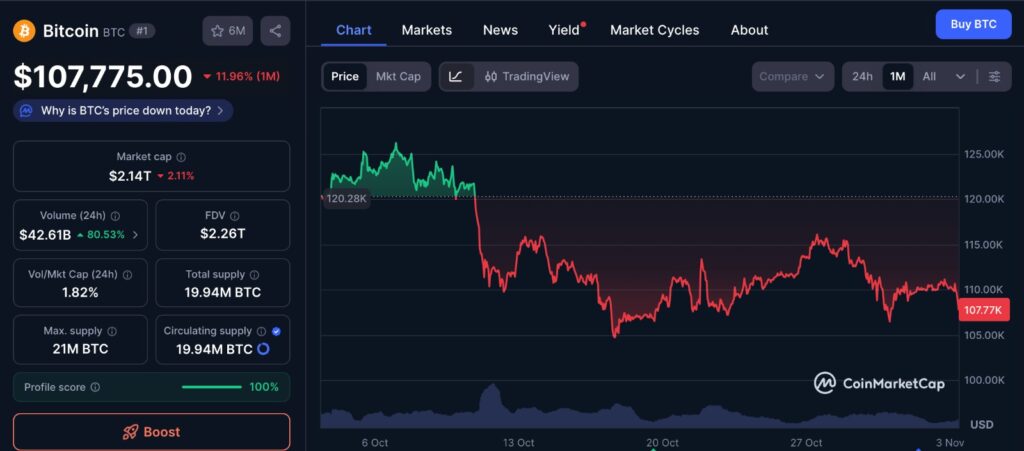Screen dimensions: 1024x451
Task: Click the 1.82% Vol/Mkt Cap value
Action: pos(80,292)
